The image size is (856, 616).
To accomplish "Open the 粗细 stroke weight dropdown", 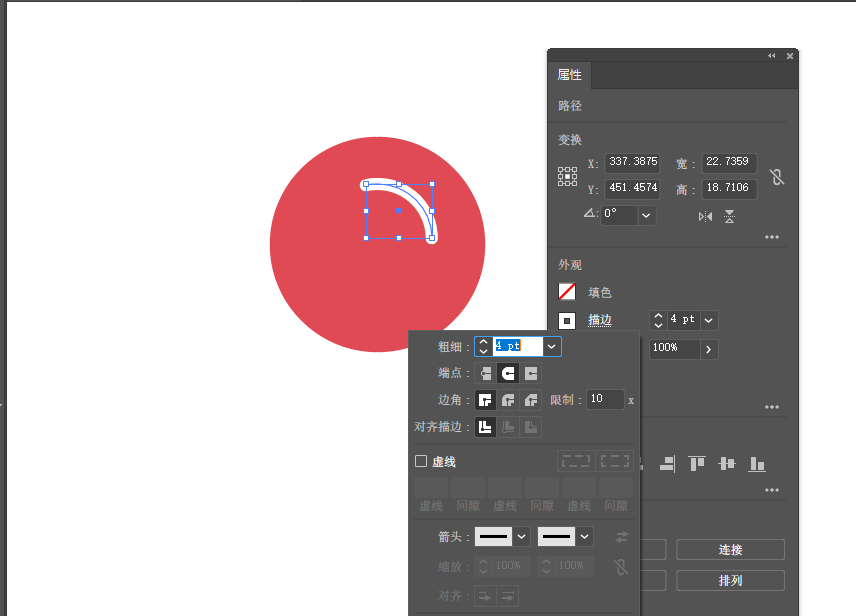I will [x=552, y=346].
